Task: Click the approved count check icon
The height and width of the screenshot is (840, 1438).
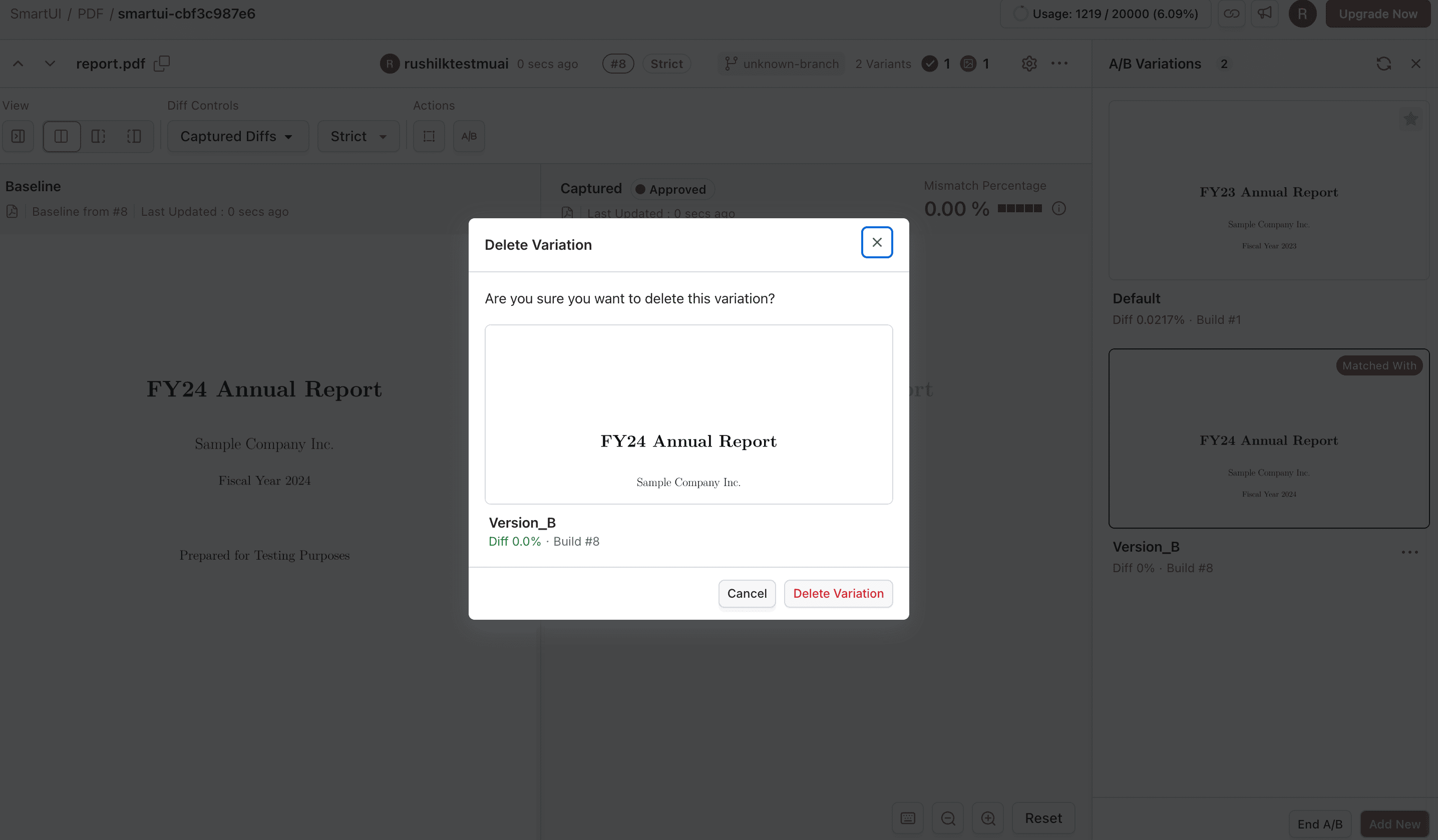Action: point(930,64)
